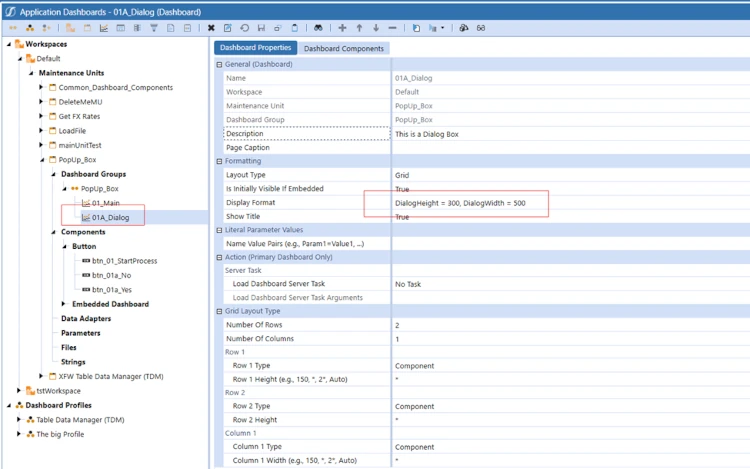Click the OneStream logo in title bar
Image resolution: width=750 pixels, height=469 pixels.
tap(10, 12)
